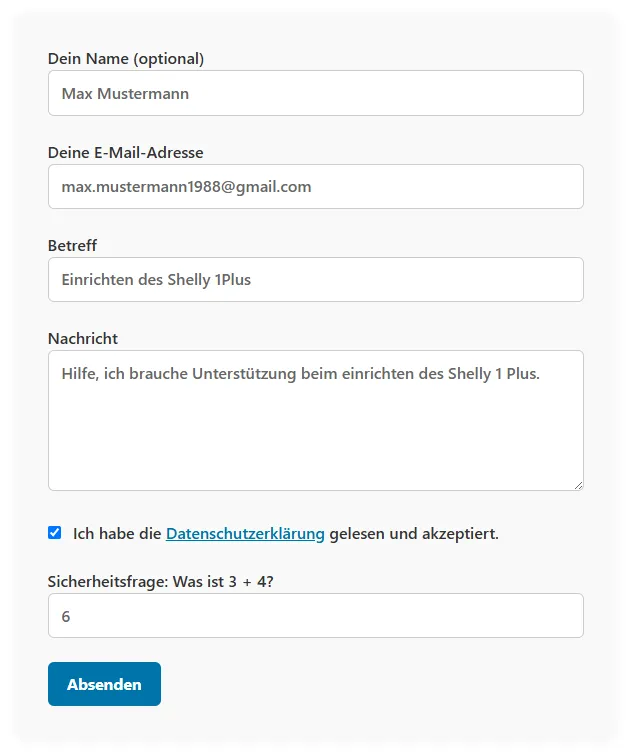Click the "Betreff" field label

tap(73, 245)
